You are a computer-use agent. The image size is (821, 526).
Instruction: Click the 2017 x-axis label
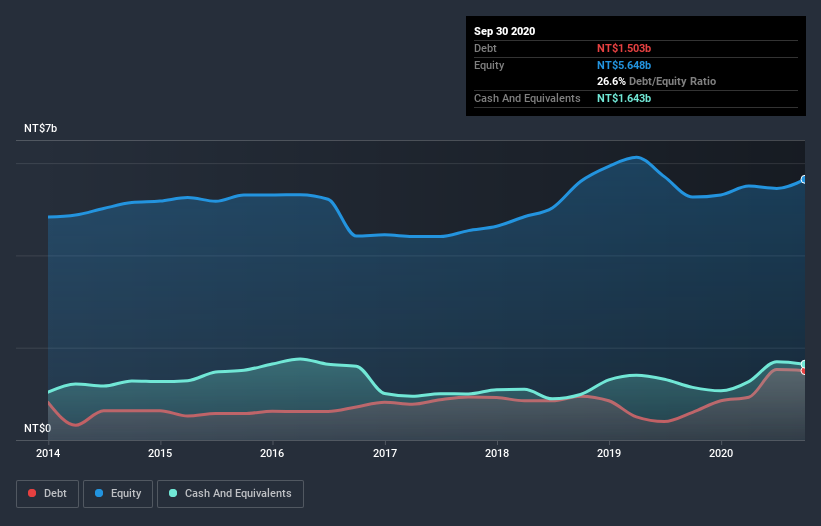[385, 453]
